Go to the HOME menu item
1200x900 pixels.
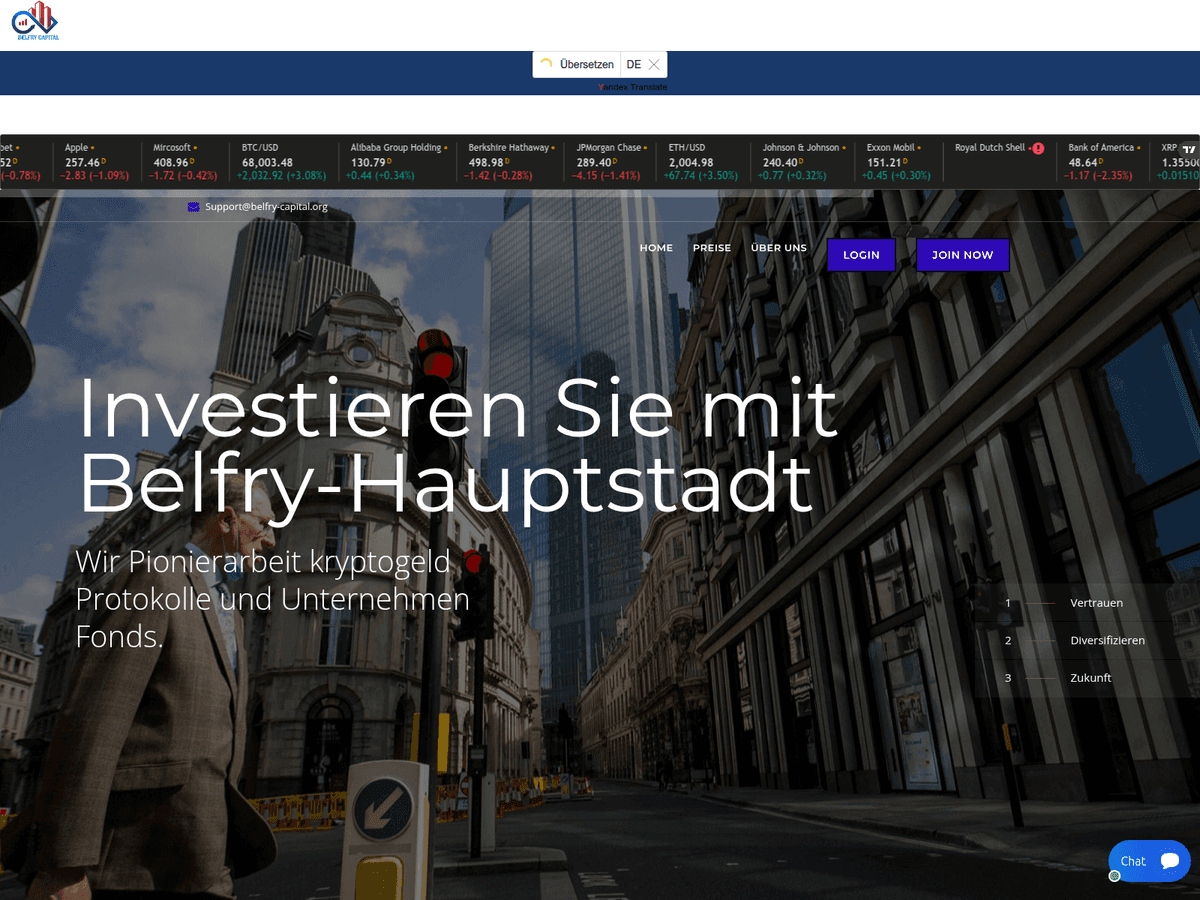[656, 248]
